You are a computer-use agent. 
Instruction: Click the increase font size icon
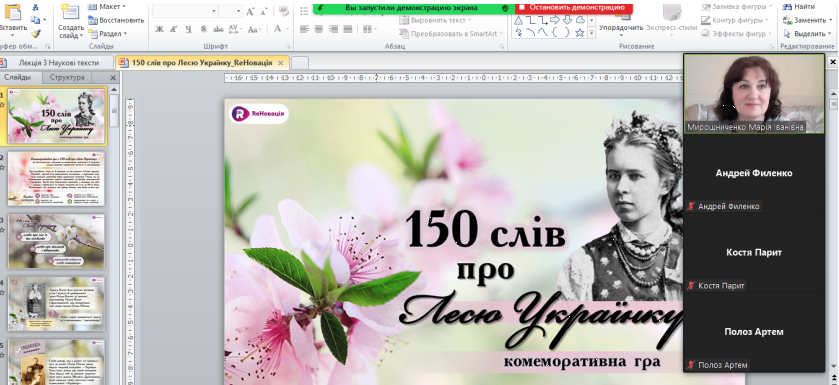coord(251,11)
